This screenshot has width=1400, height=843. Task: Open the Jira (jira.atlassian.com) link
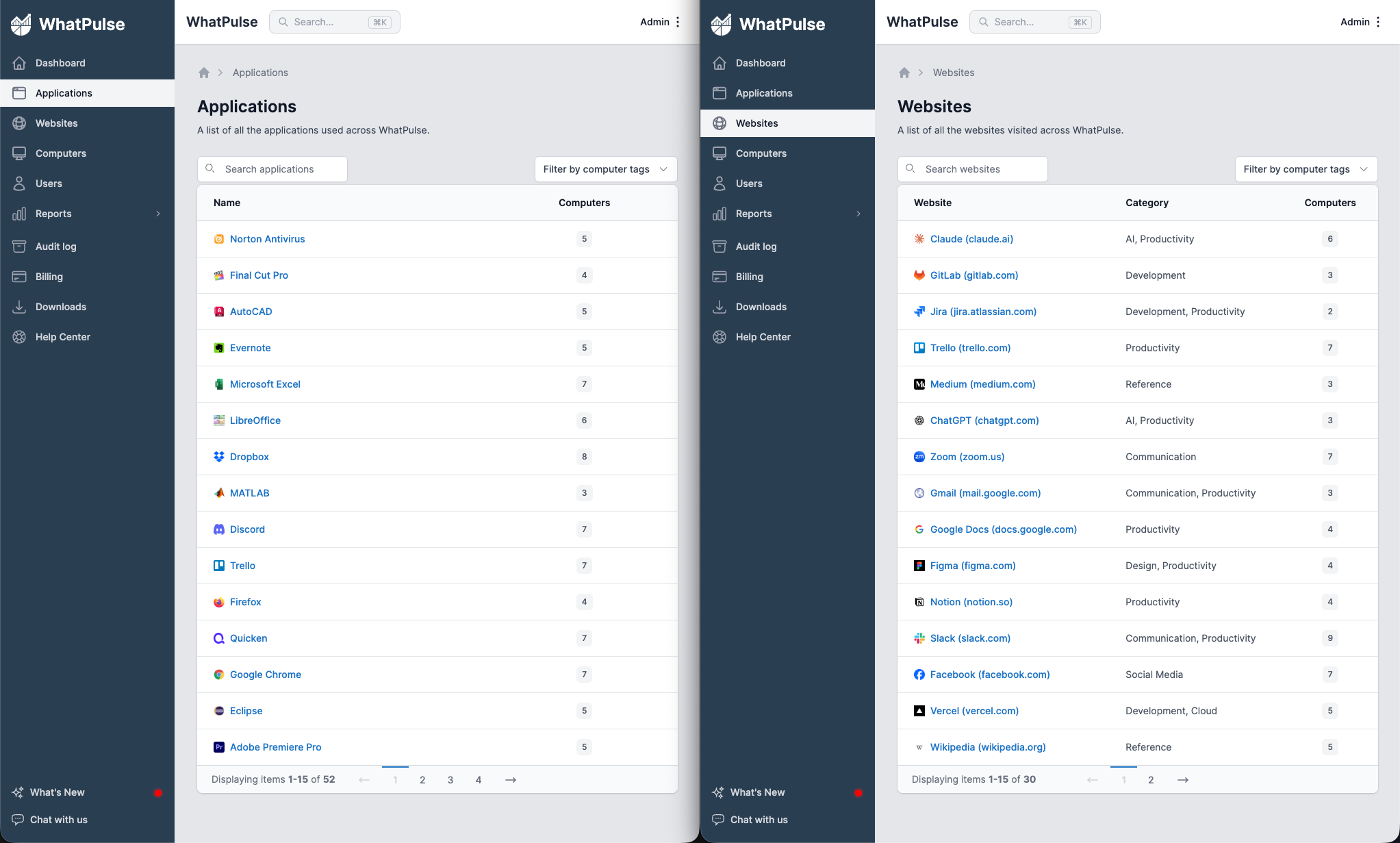click(x=983, y=312)
